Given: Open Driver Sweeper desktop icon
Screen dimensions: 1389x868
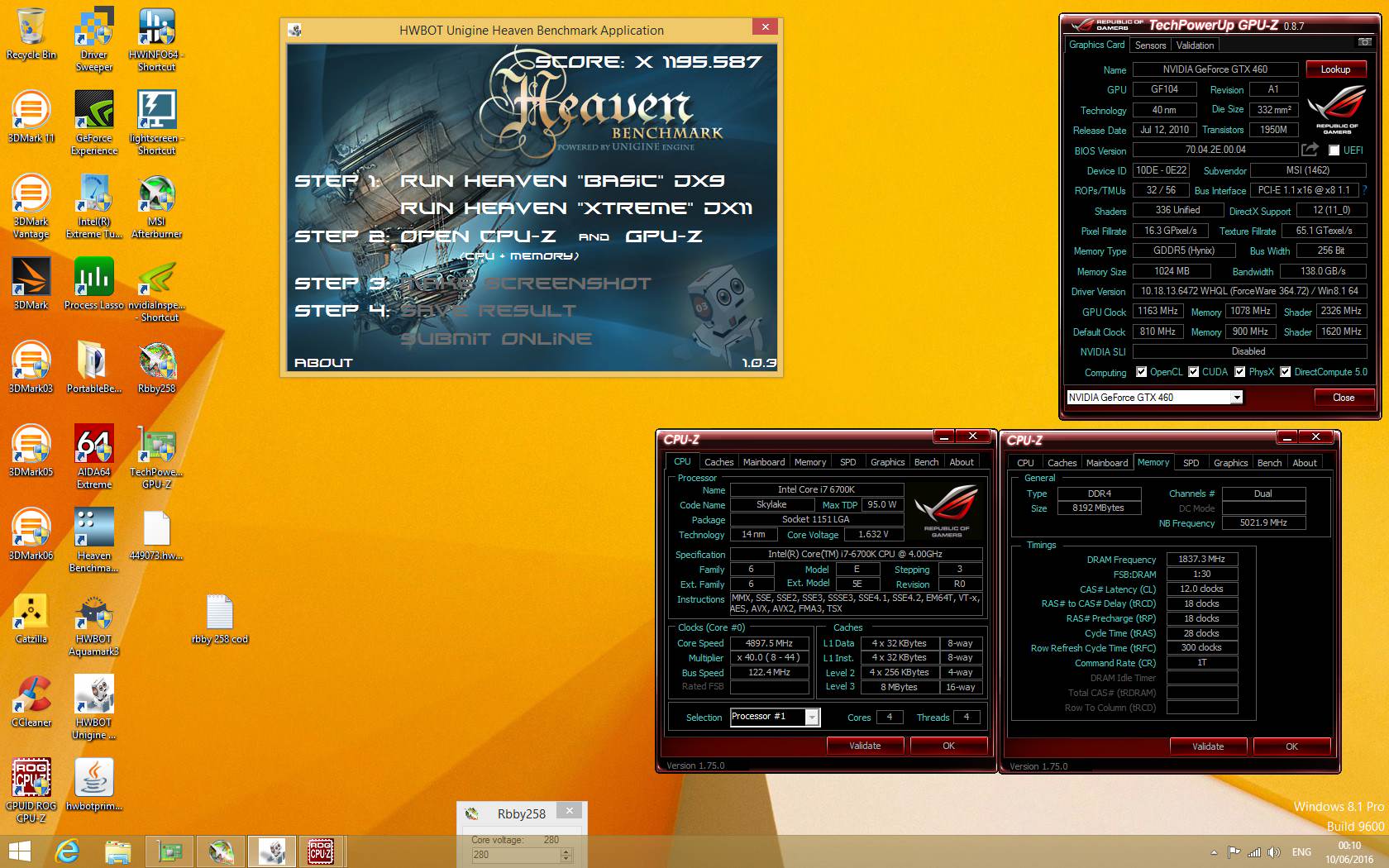Looking at the screenshot, I should point(94,40).
